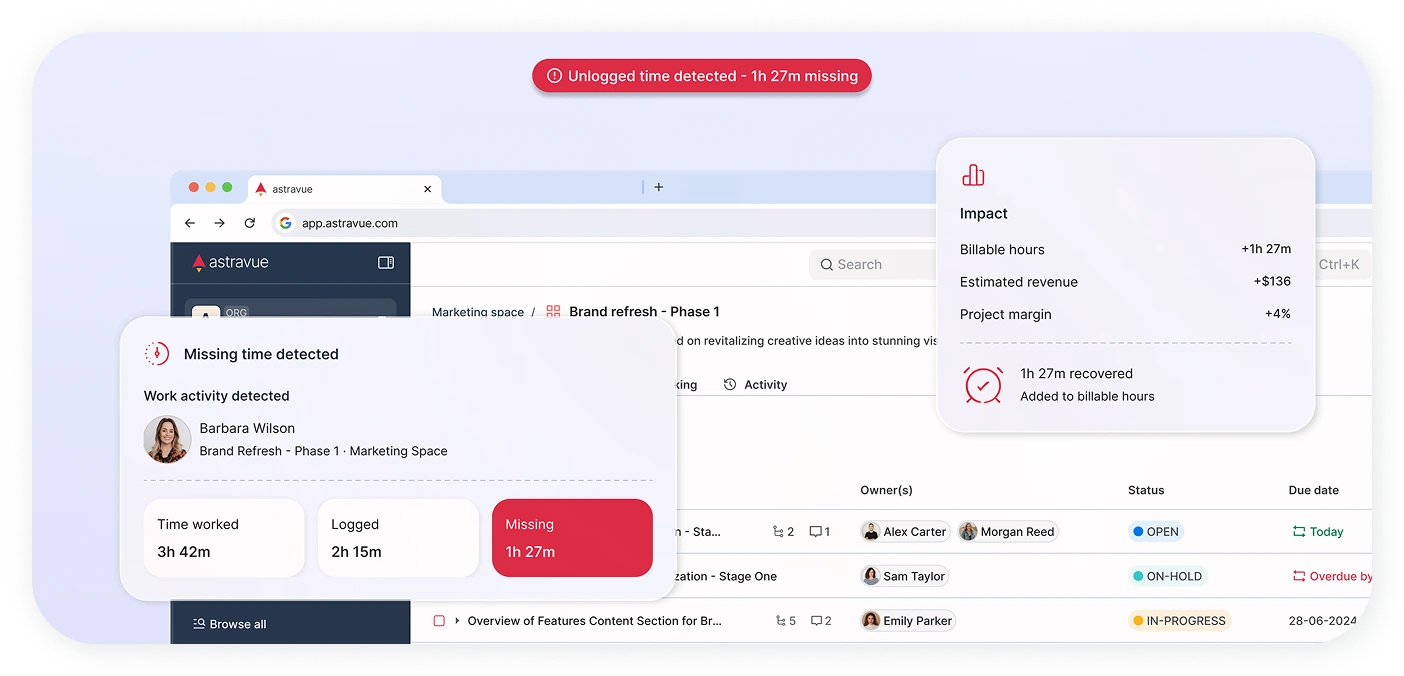Click the grid icon beside Brand refresh - Phase 1
The width and height of the screenshot is (1404, 676).
[x=553, y=312]
